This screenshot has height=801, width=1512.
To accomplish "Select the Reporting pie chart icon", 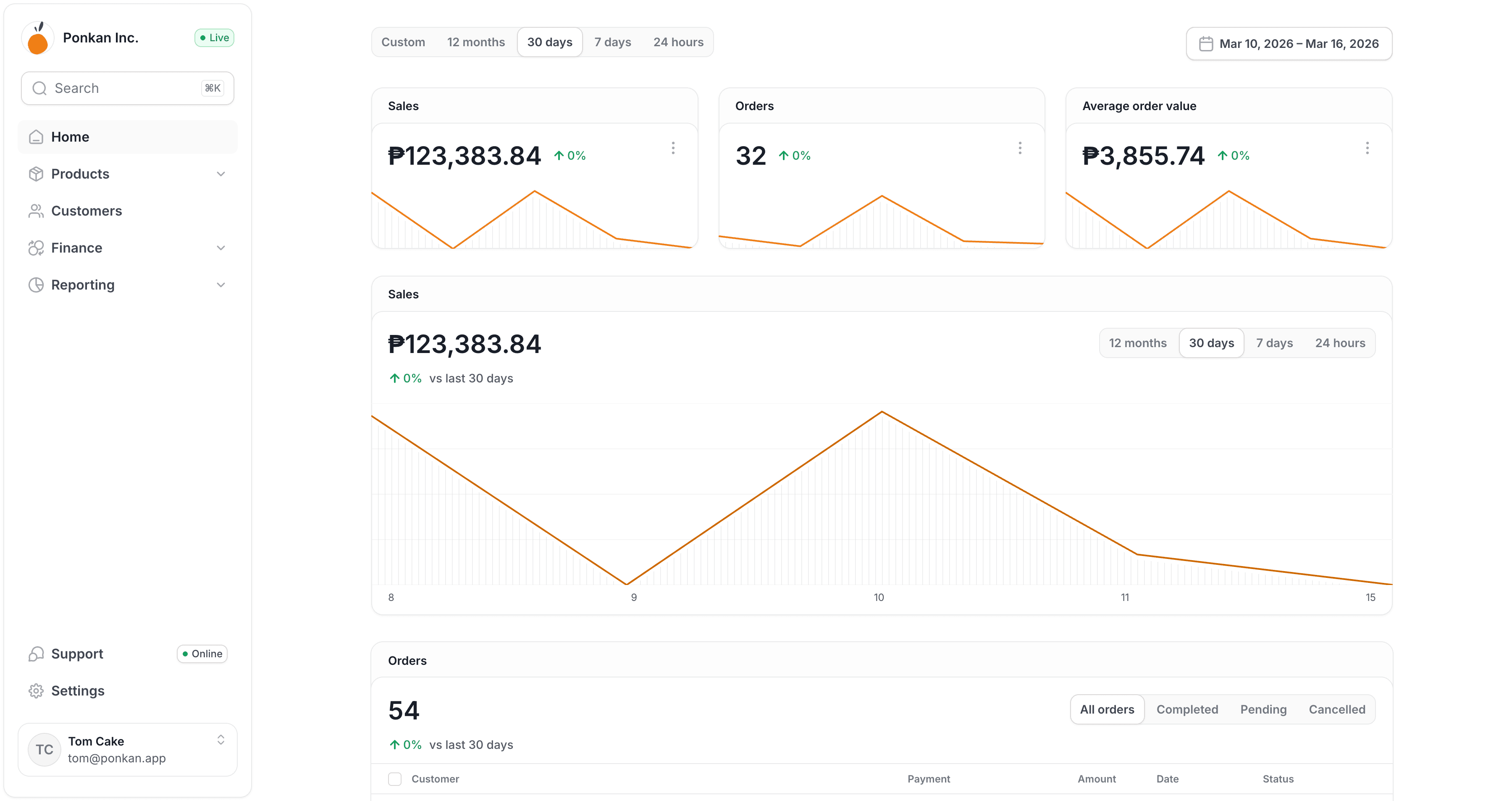I will [x=37, y=284].
